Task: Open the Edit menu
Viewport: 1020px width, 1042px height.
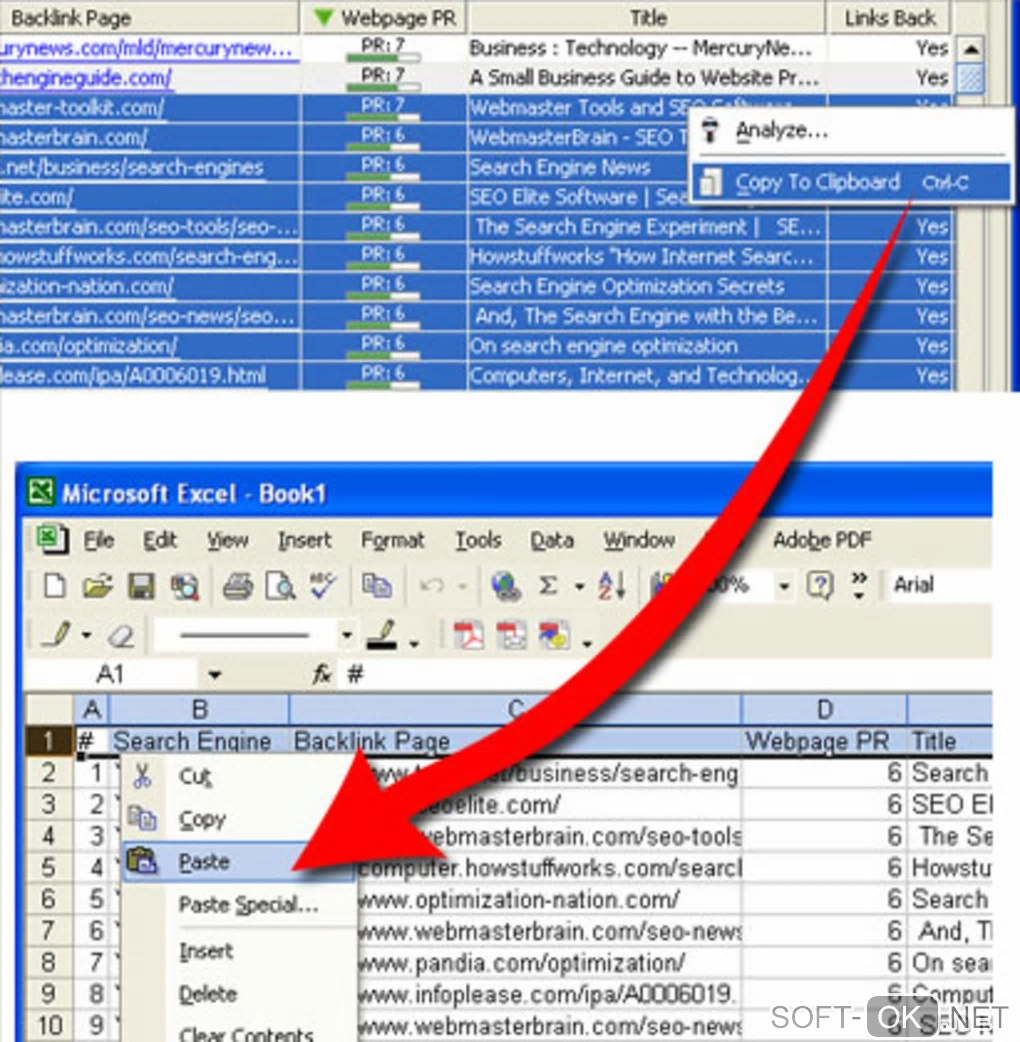Action: [x=159, y=540]
